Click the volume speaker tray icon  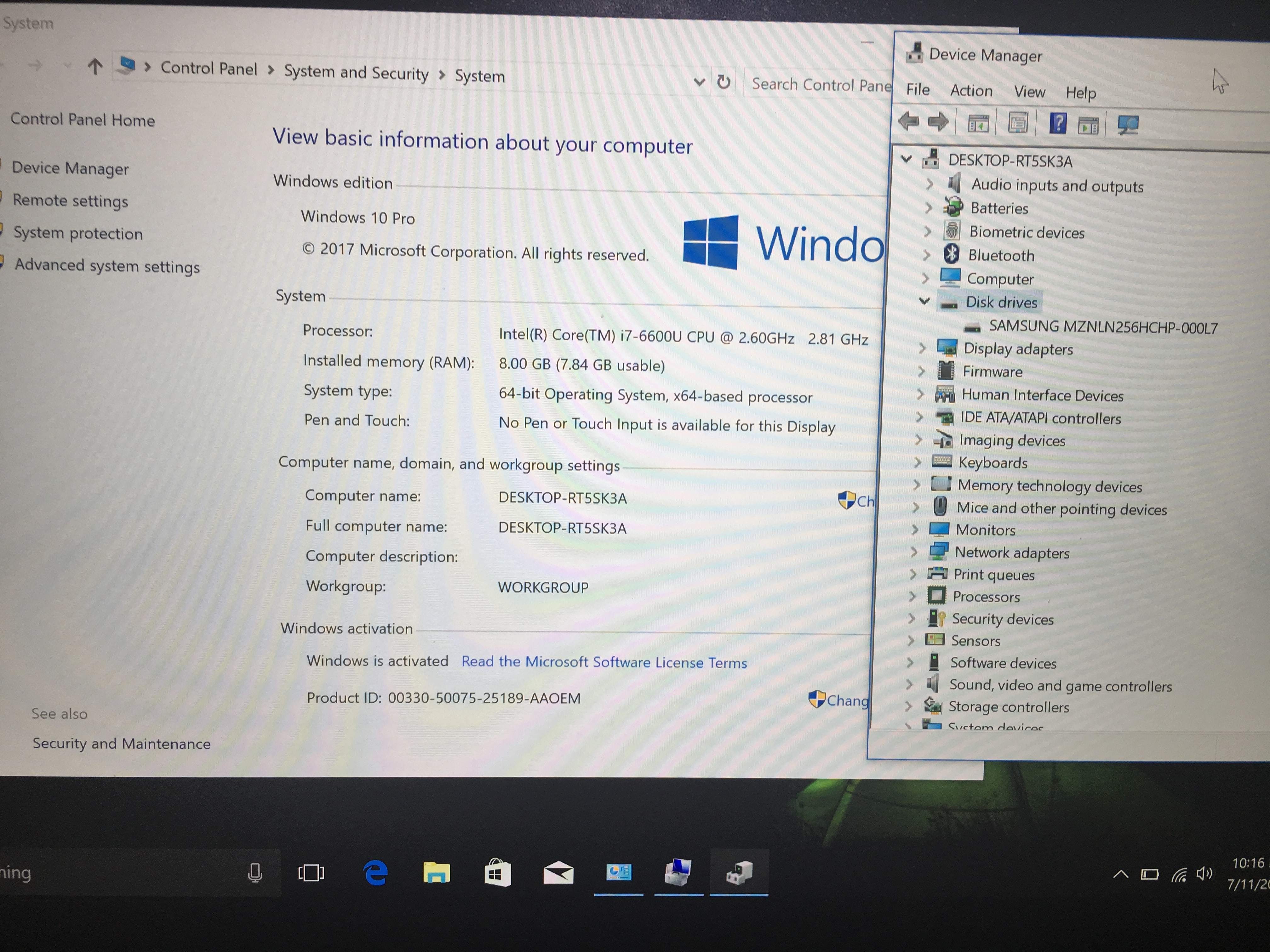1204,874
